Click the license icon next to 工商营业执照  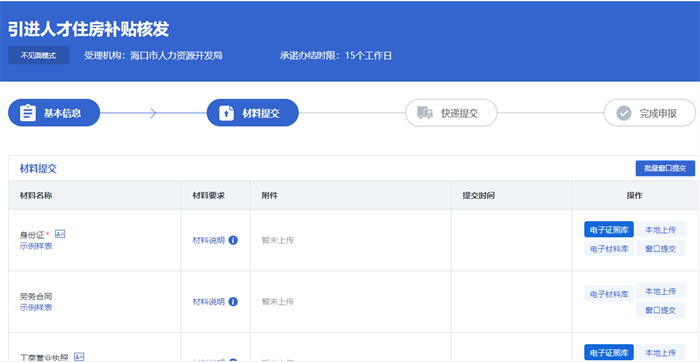79,357
